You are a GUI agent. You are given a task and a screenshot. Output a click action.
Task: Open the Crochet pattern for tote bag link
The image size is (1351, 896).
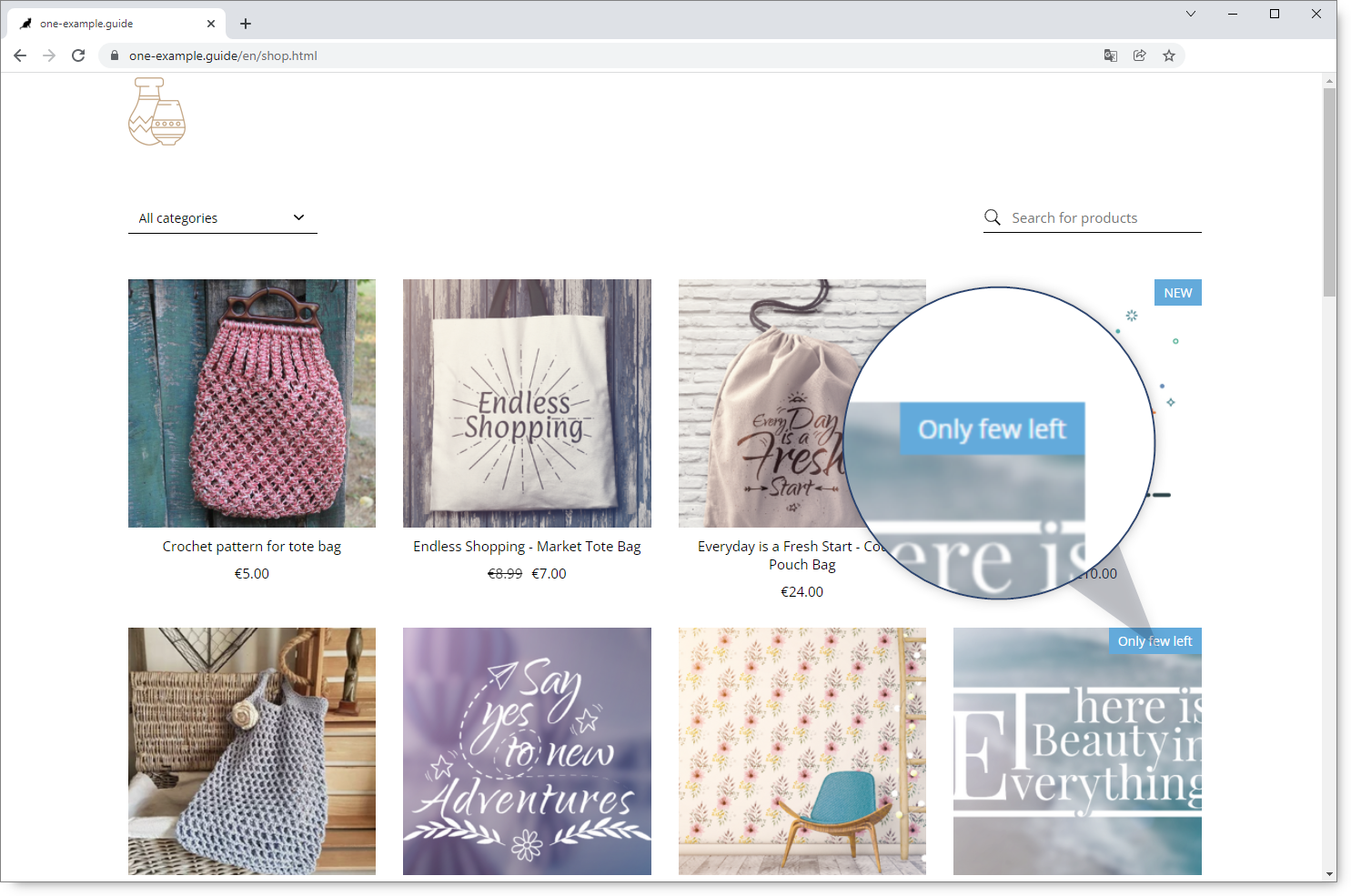pyautogui.click(x=252, y=547)
